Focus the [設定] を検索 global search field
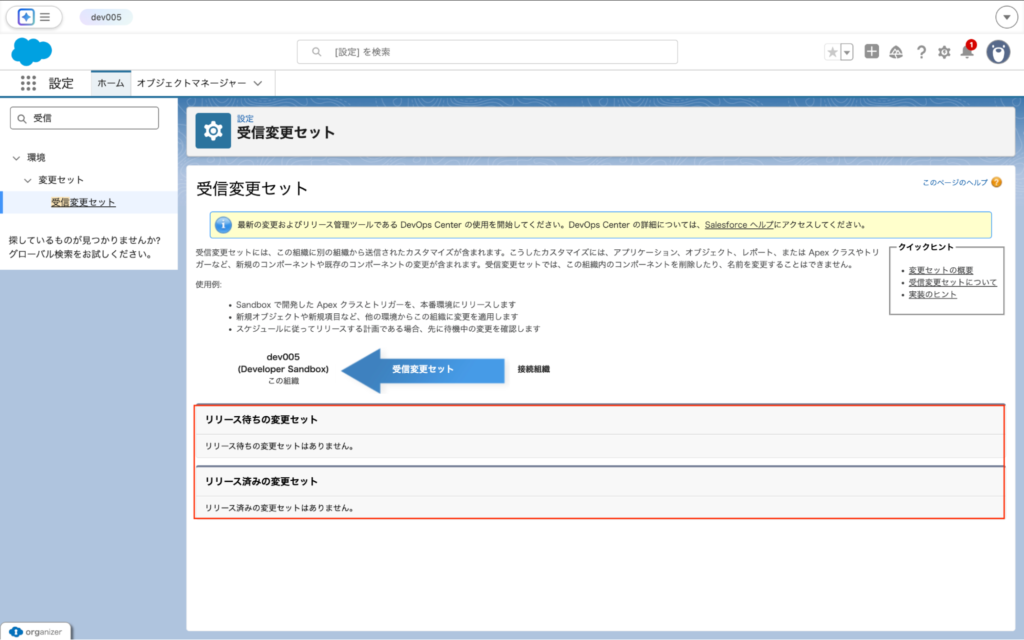This screenshot has height=640, width=1024. coord(487,52)
